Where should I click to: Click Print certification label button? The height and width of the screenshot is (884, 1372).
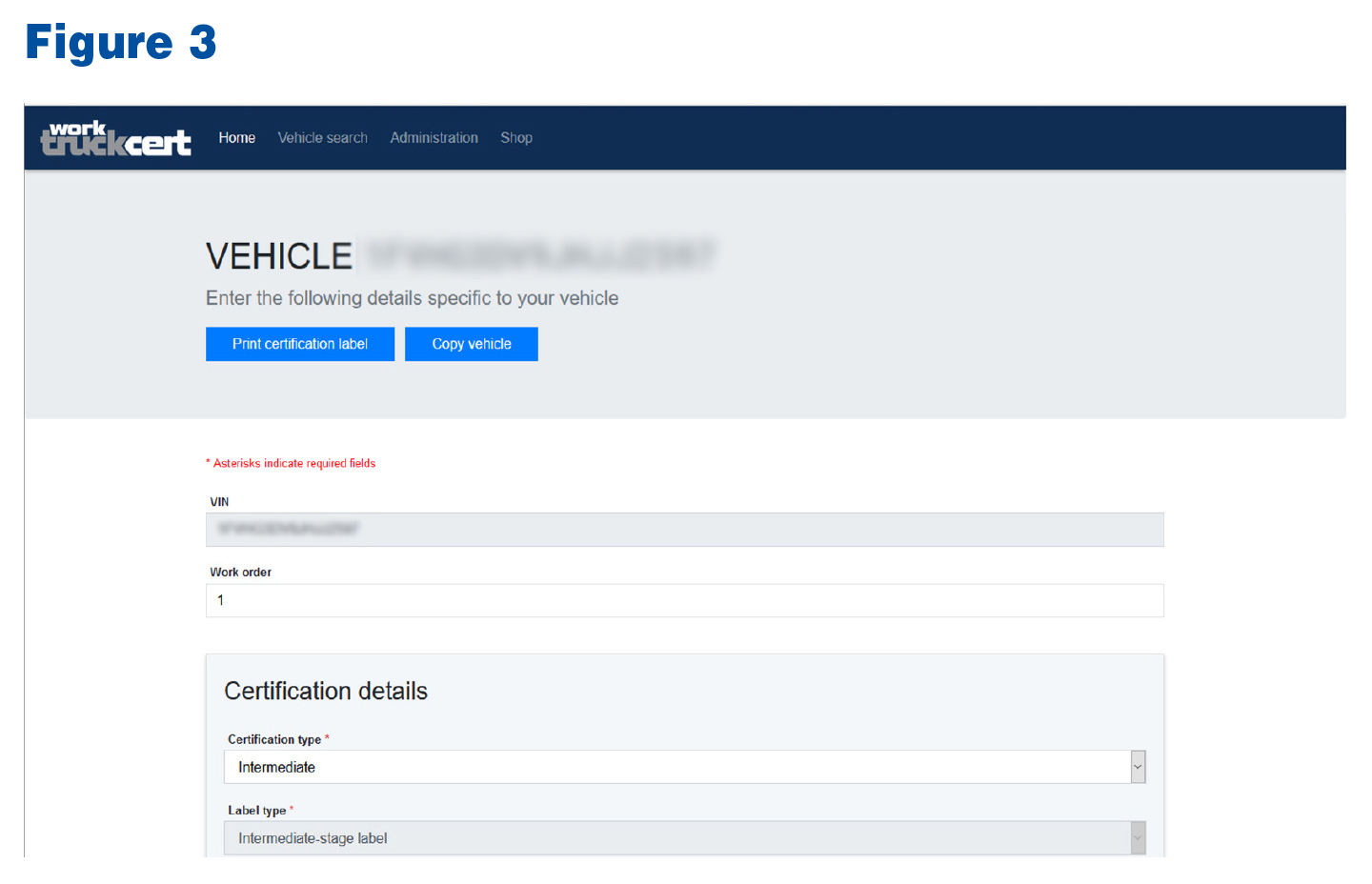point(300,344)
